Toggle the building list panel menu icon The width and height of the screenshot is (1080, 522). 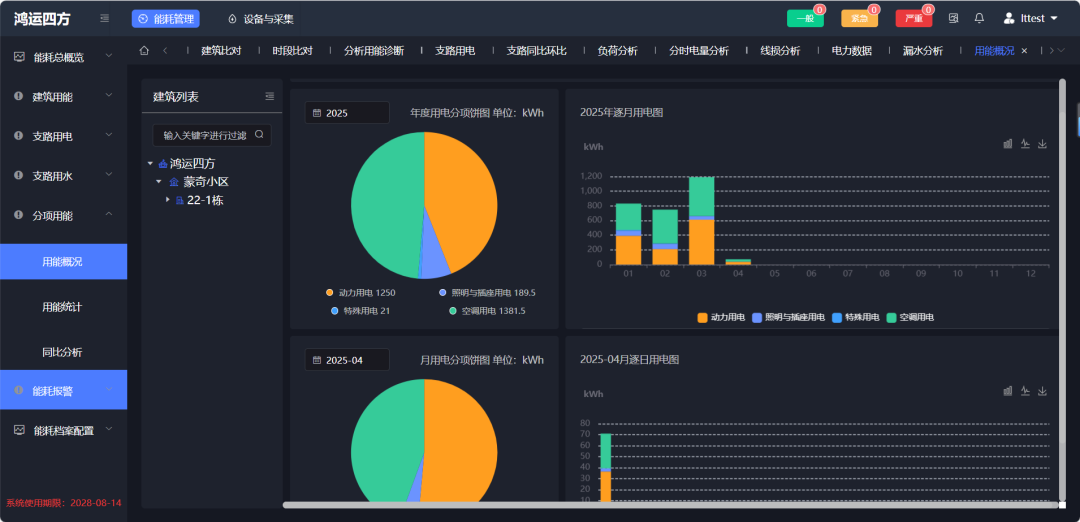click(269, 97)
